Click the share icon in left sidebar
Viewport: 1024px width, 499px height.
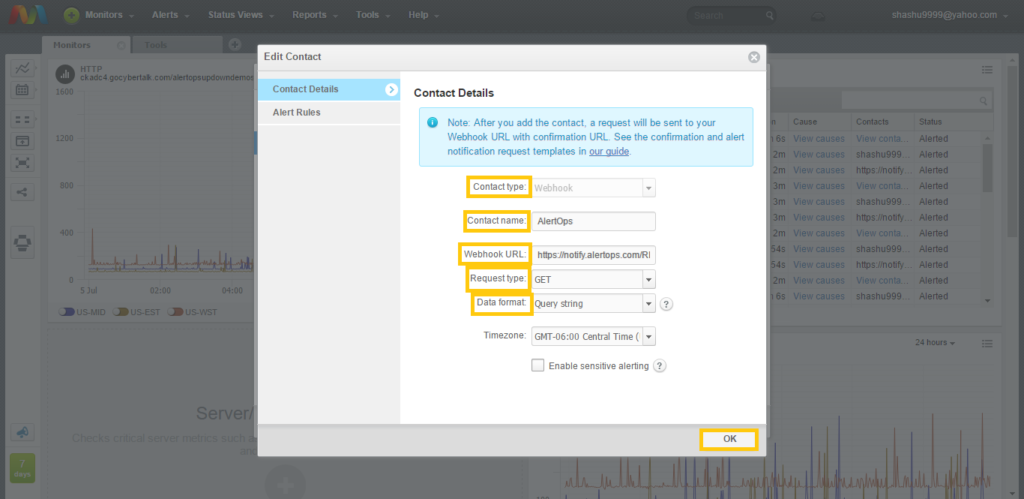[22, 192]
